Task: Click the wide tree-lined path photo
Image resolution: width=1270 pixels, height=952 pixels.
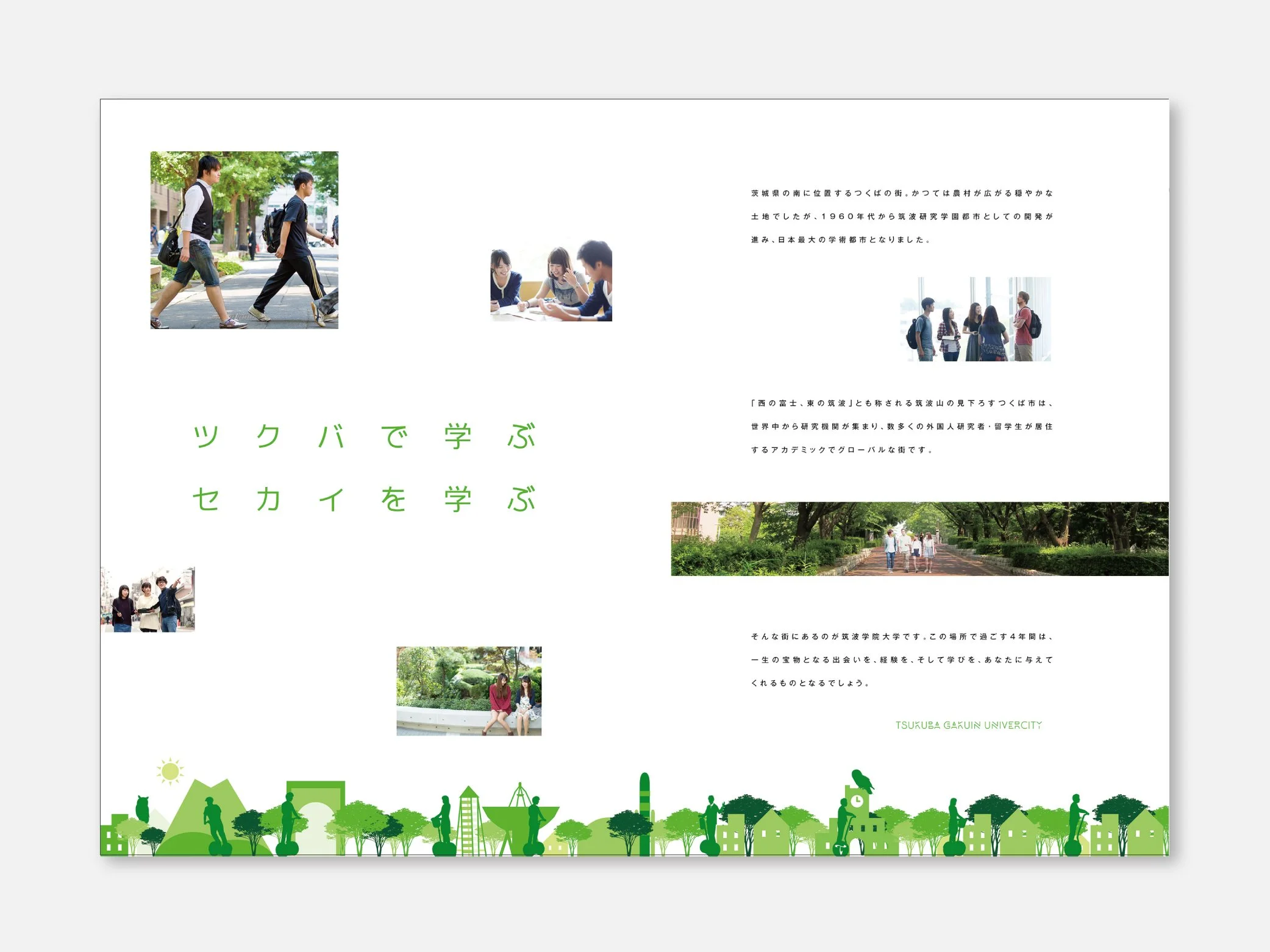Action: click(x=919, y=539)
